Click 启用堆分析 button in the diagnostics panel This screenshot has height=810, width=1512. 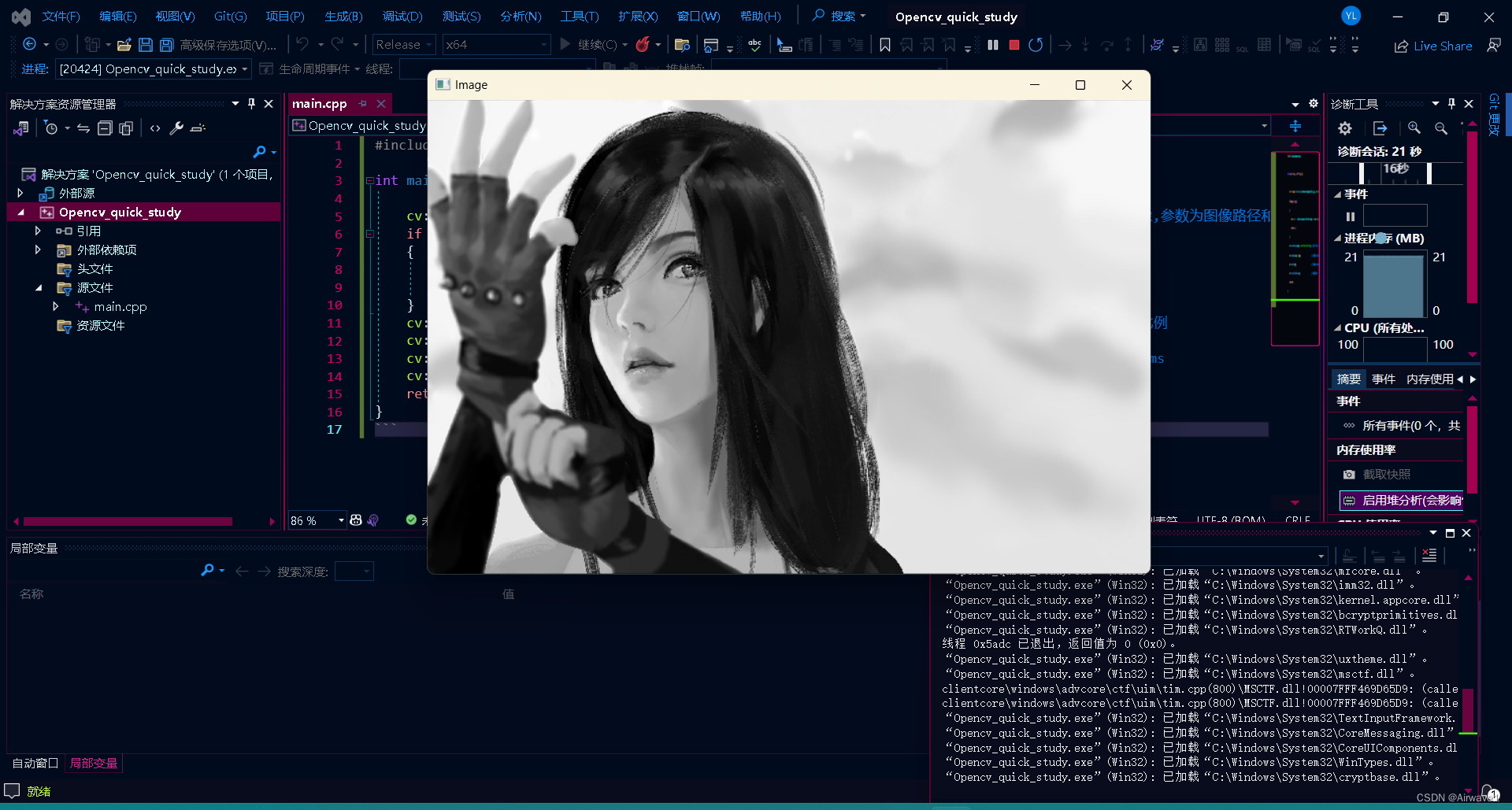[x=1403, y=501]
